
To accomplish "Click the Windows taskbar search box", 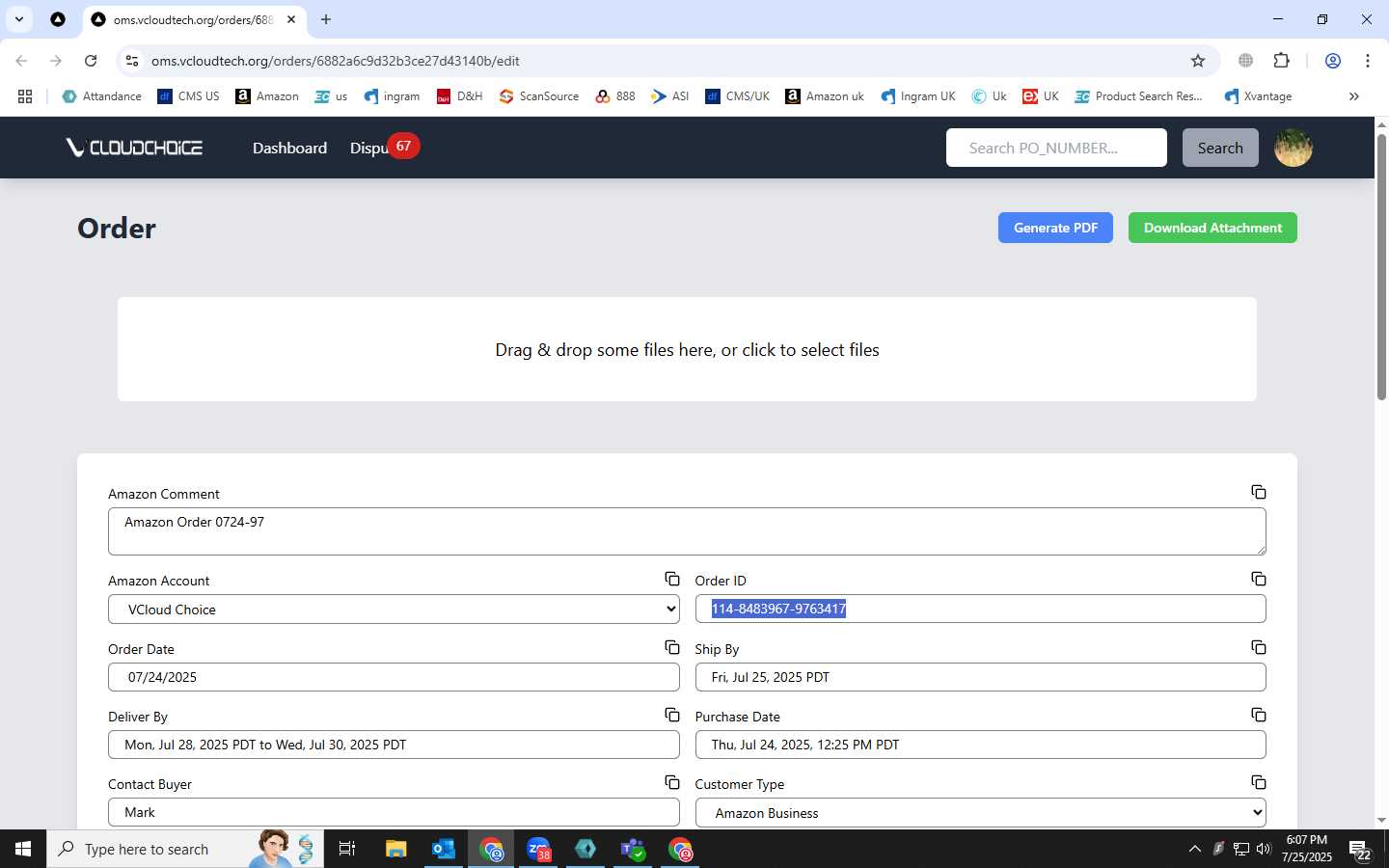I will 185,849.
